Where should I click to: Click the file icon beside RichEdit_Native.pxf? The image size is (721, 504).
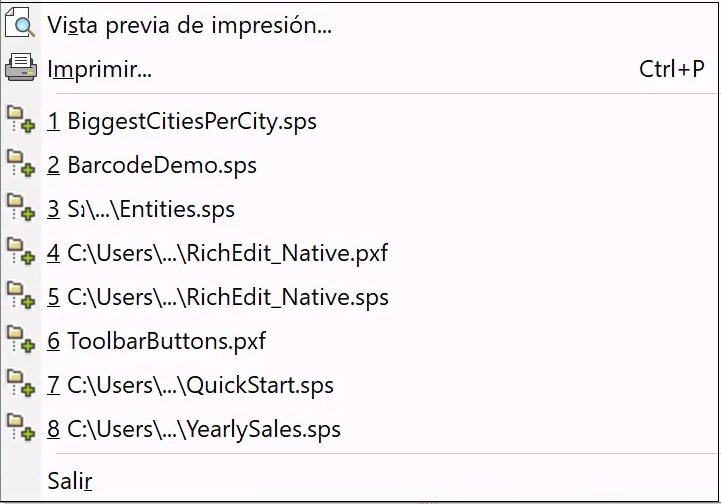click(x=21, y=253)
